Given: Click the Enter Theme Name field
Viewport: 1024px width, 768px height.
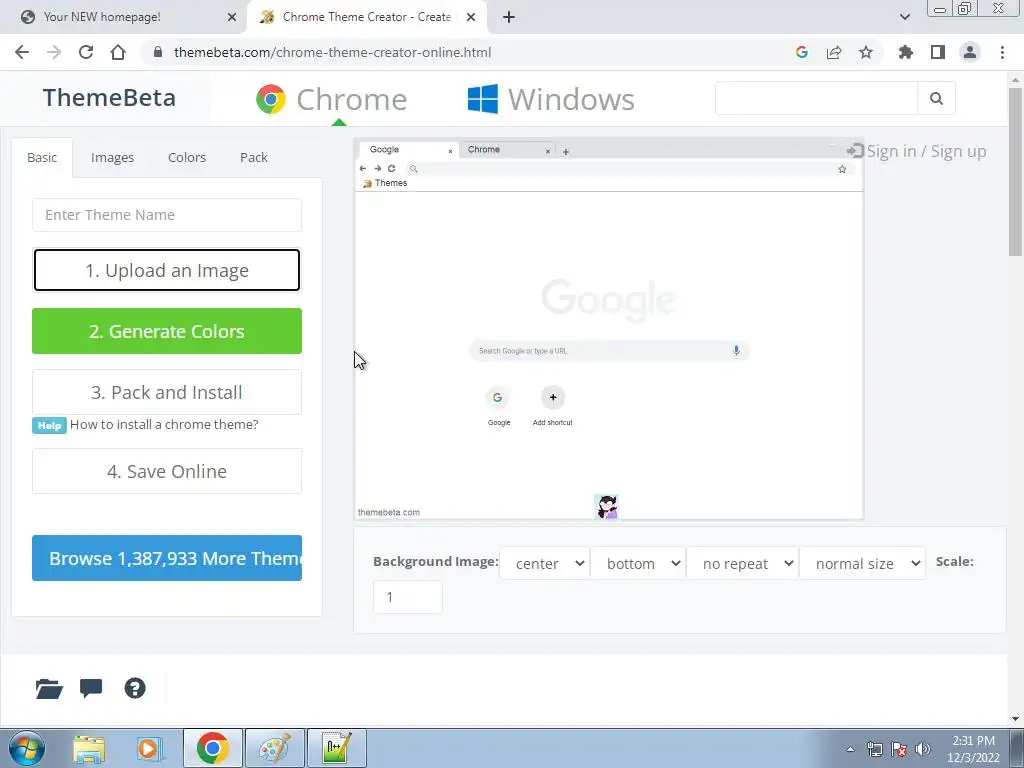Looking at the screenshot, I should click(167, 215).
